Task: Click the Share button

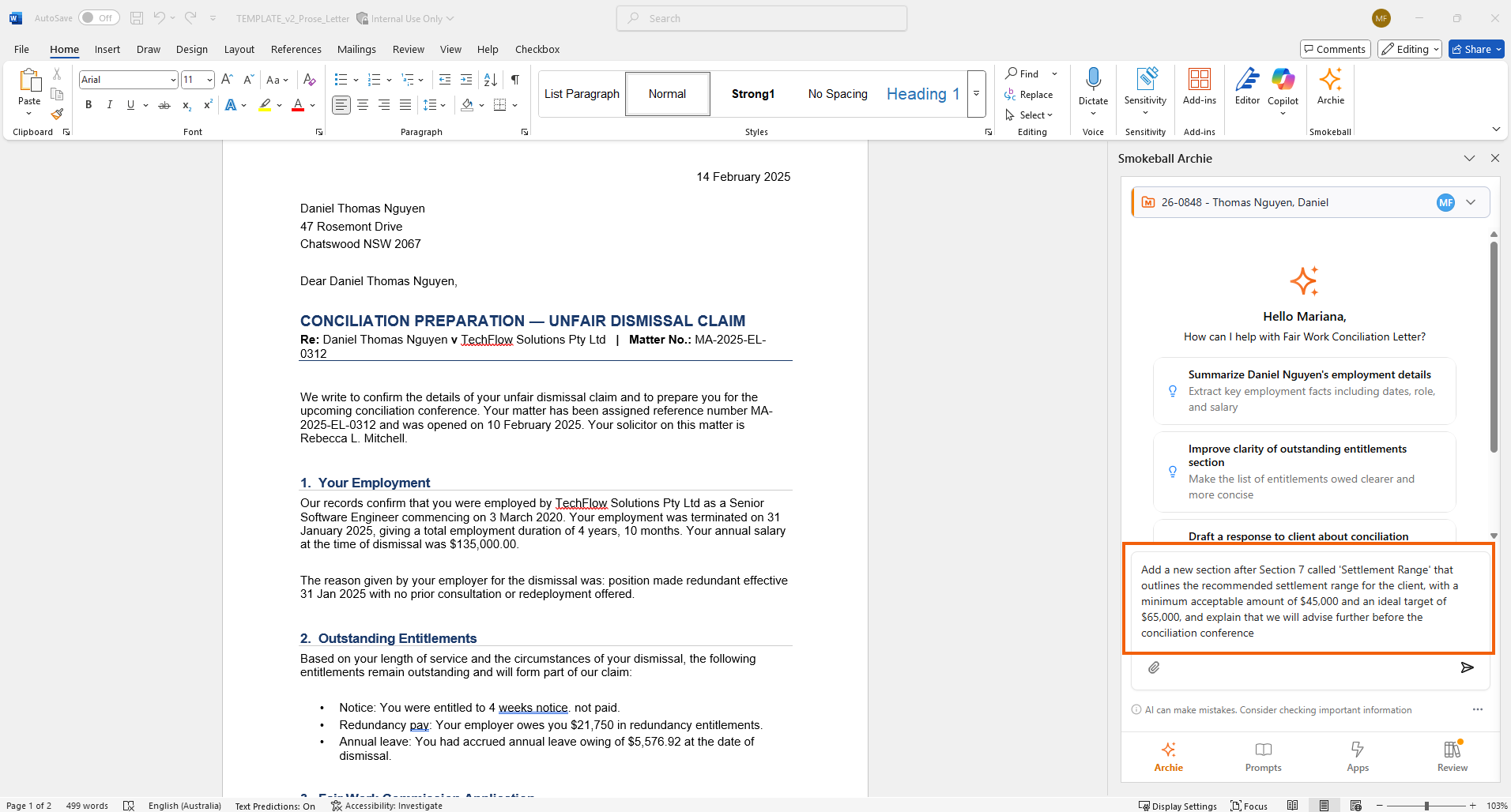Action: (1475, 49)
